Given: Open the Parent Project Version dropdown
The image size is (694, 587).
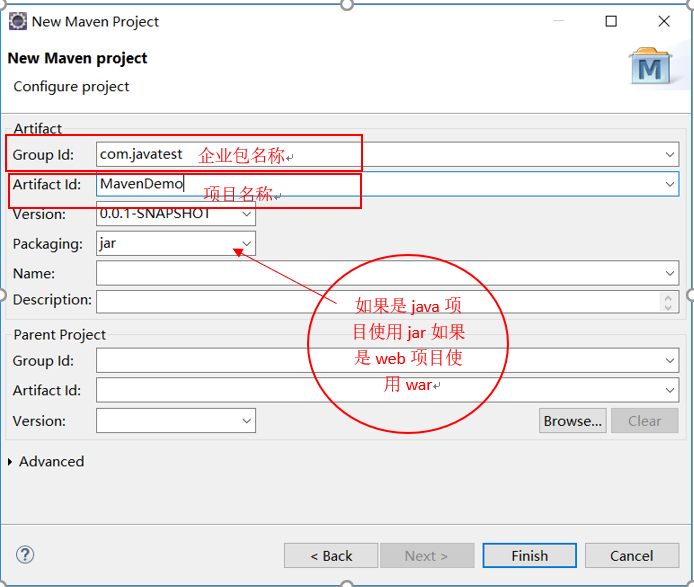Looking at the screenshot, I should point(247,421).
